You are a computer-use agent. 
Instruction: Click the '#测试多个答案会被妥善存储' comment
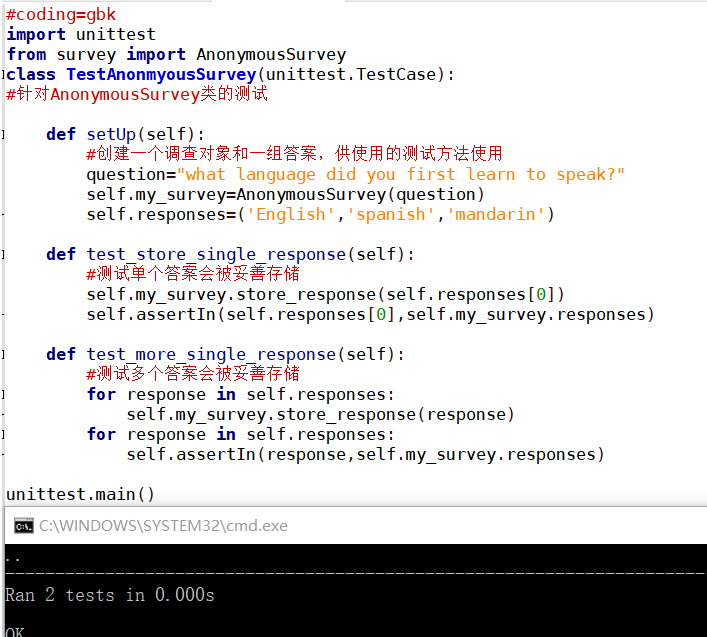click(193, 374)
